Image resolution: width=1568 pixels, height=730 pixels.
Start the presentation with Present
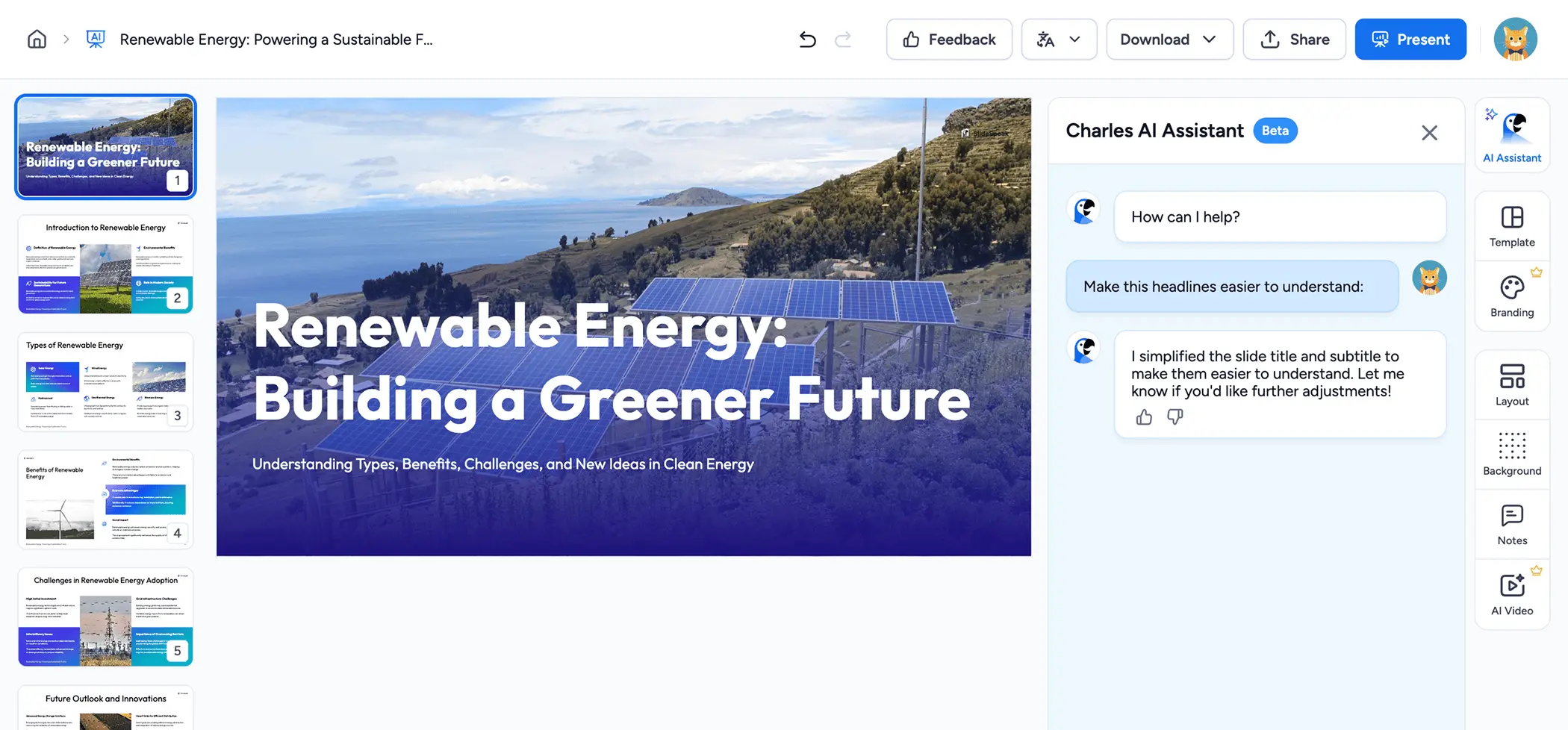pos(1410,40)
